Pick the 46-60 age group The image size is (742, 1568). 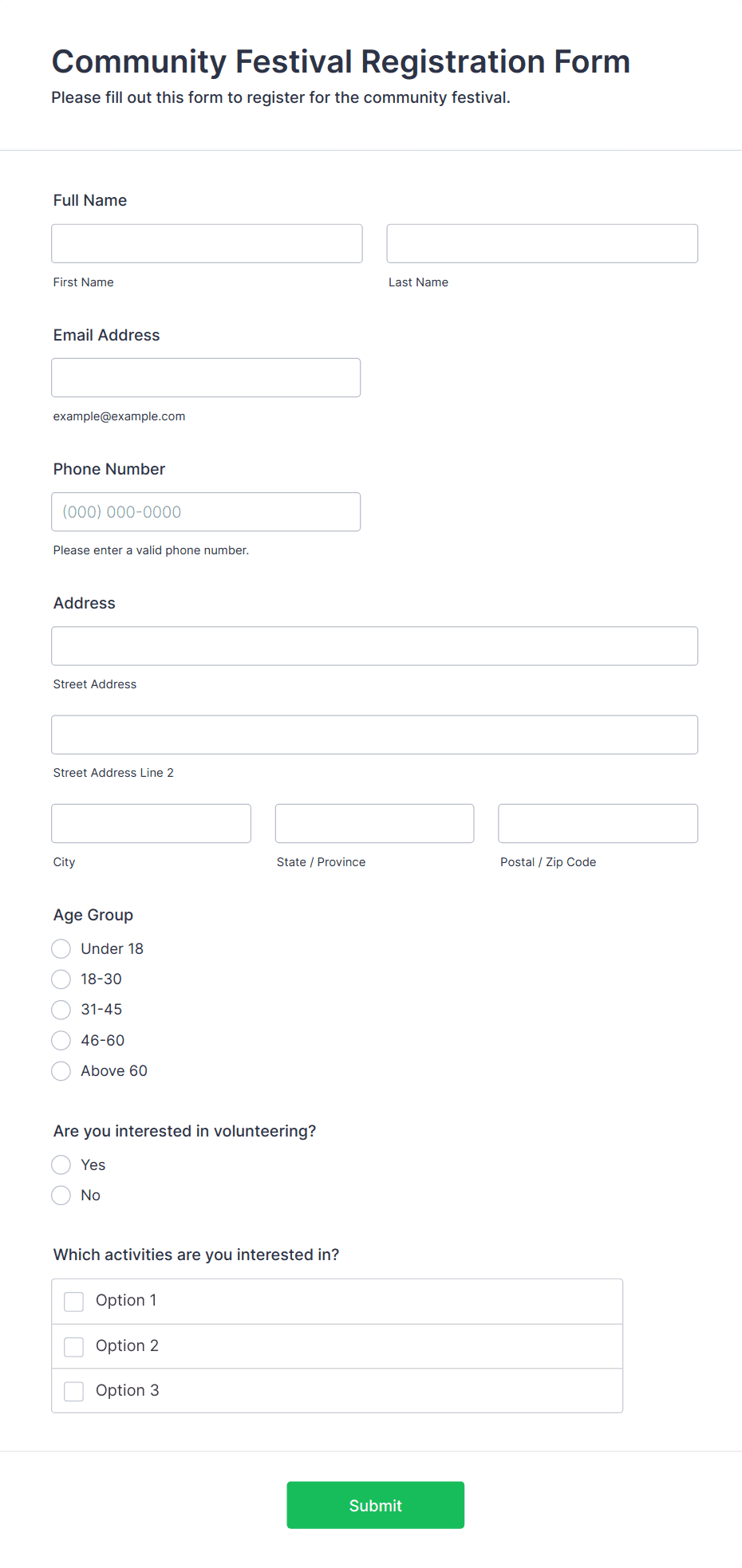[61, 1040]
